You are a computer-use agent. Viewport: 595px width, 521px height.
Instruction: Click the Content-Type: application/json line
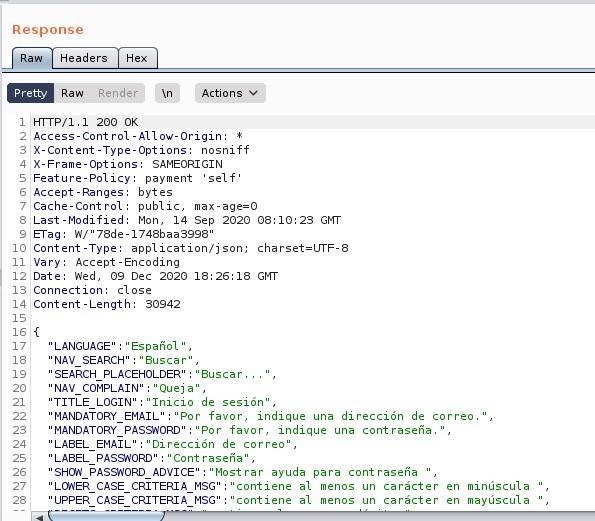tap(191, 248)
